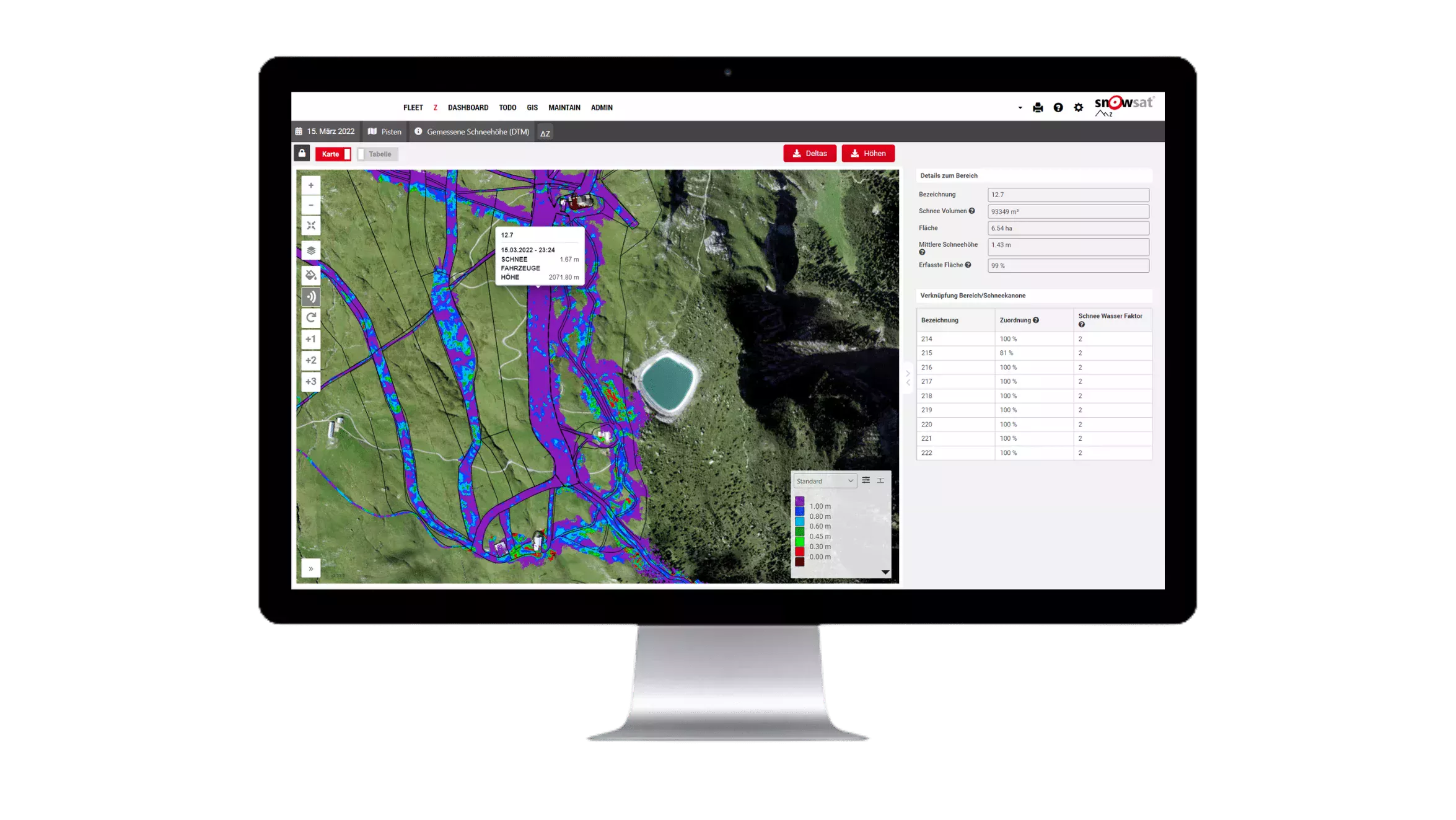Toggle the signal waves map tool
The image size is (1456, 820).
coord(311,296)
